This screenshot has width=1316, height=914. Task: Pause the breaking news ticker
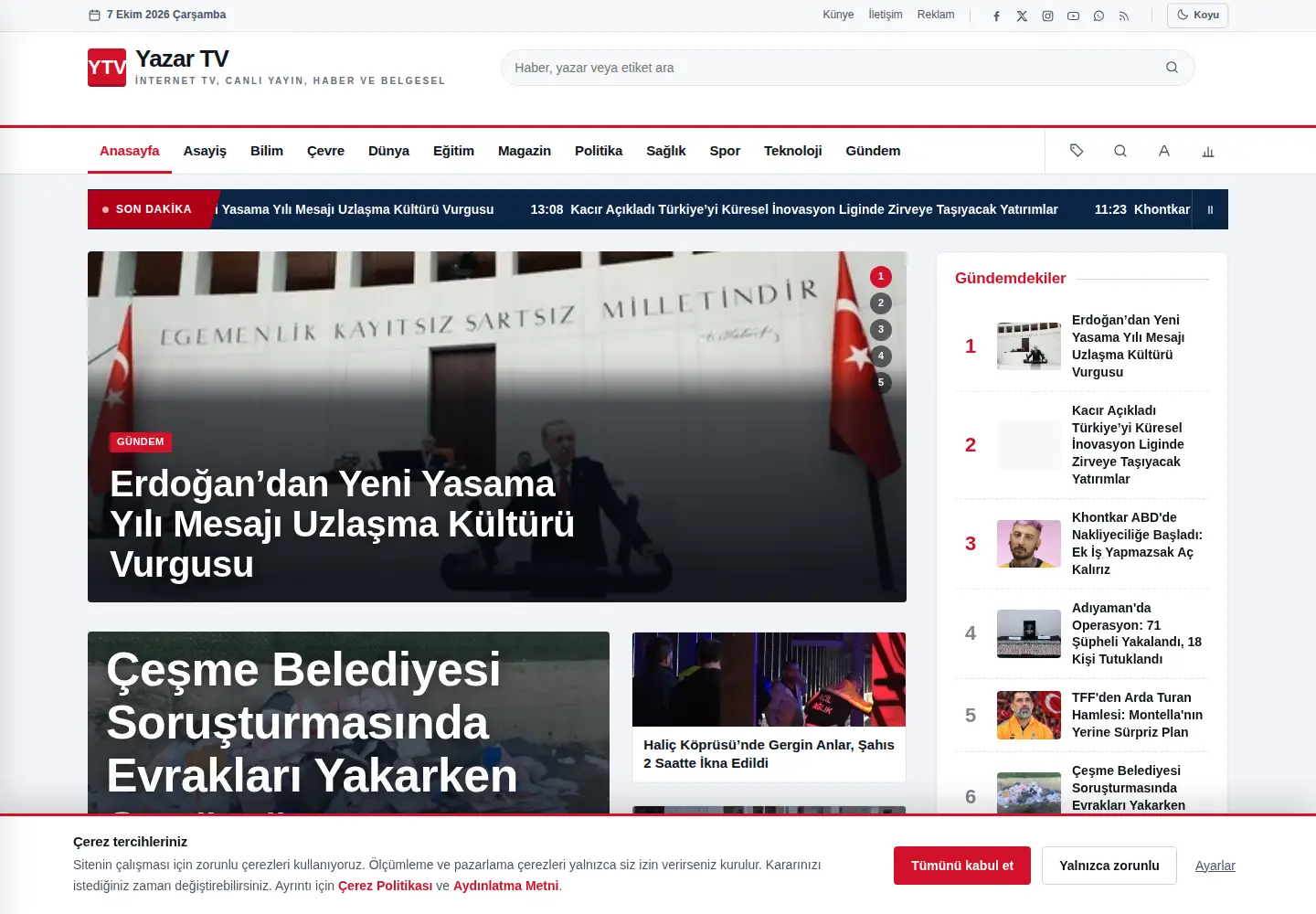[x=1210, y=209]
